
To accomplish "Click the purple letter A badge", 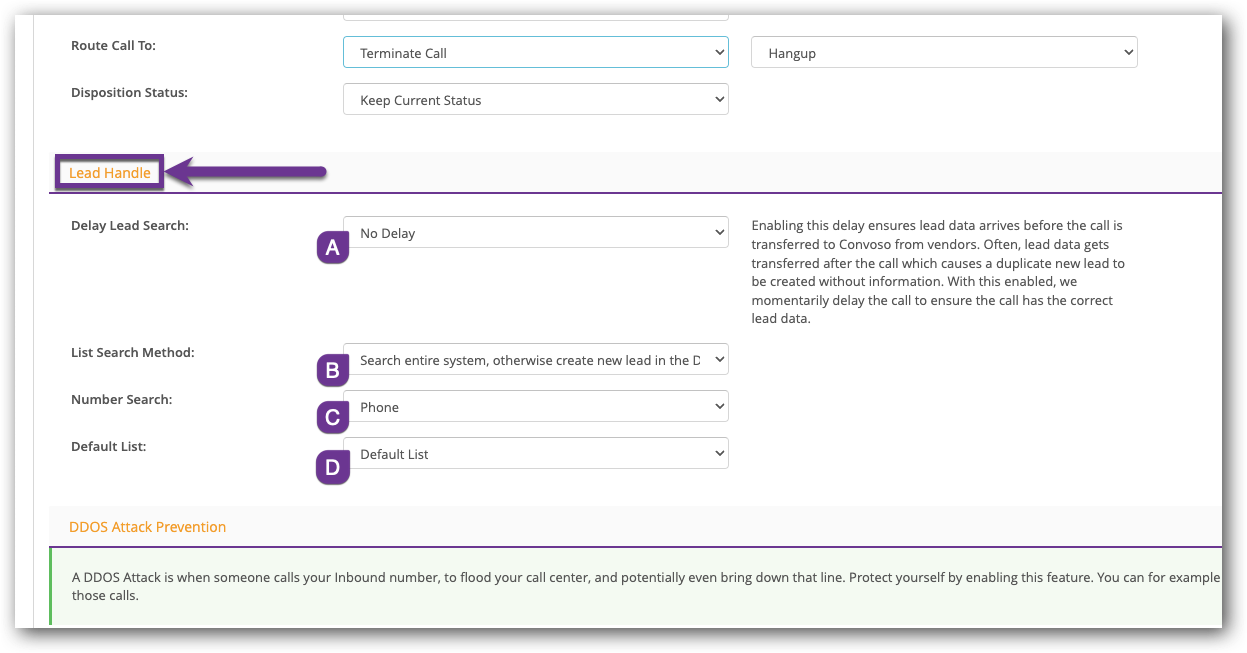I will (x=333, y=247).
